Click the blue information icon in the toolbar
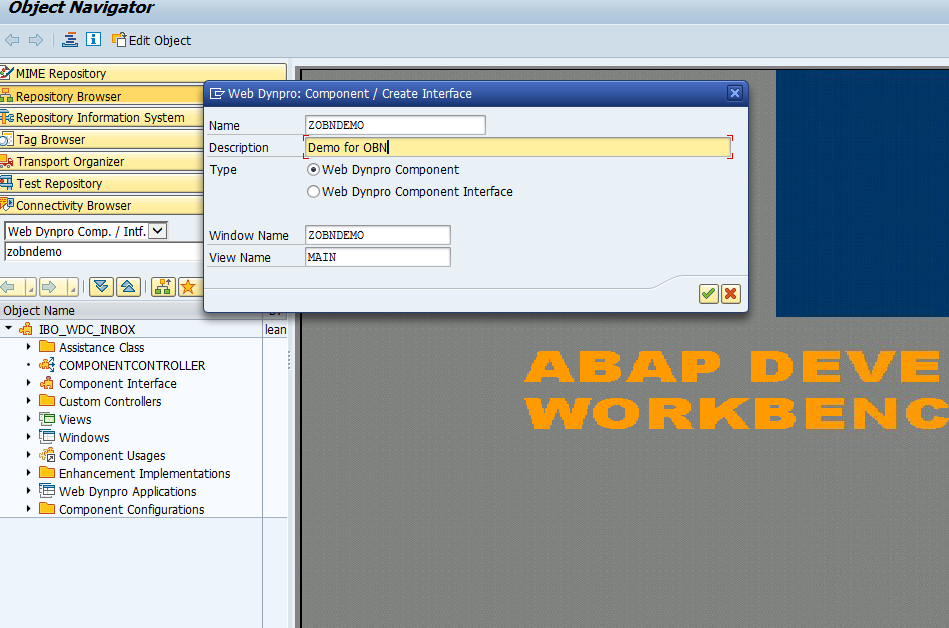 (93, 39)
